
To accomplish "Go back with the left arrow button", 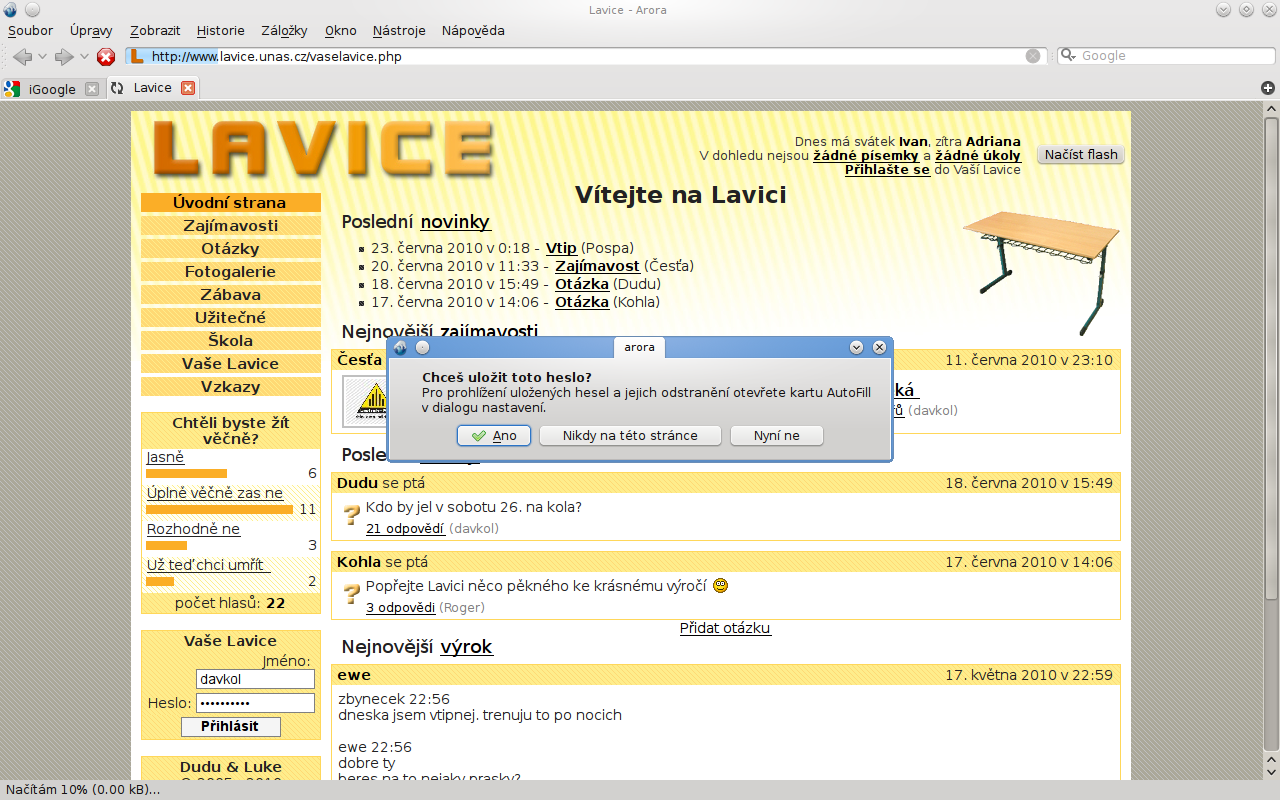I will pos(22,57).
